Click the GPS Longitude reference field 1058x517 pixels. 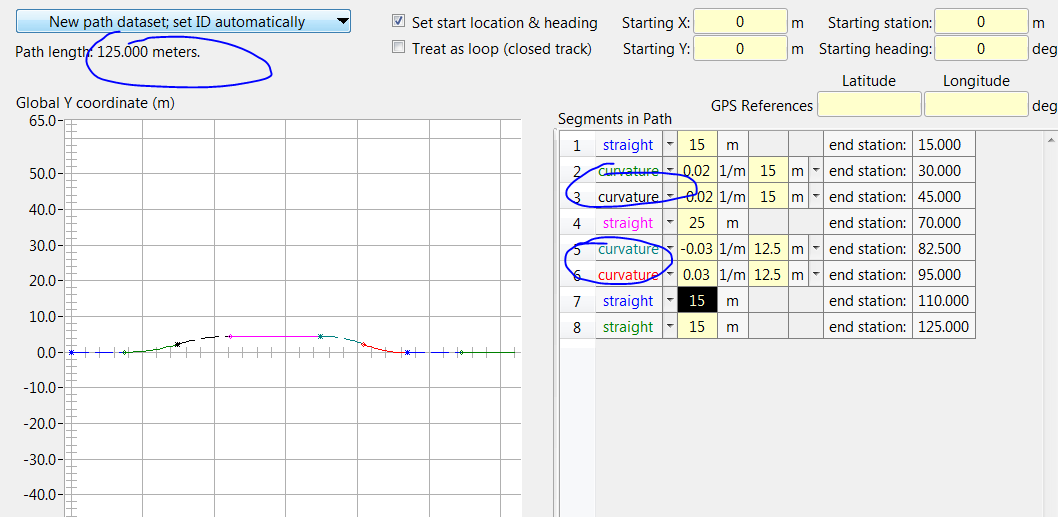coord(976,105)
